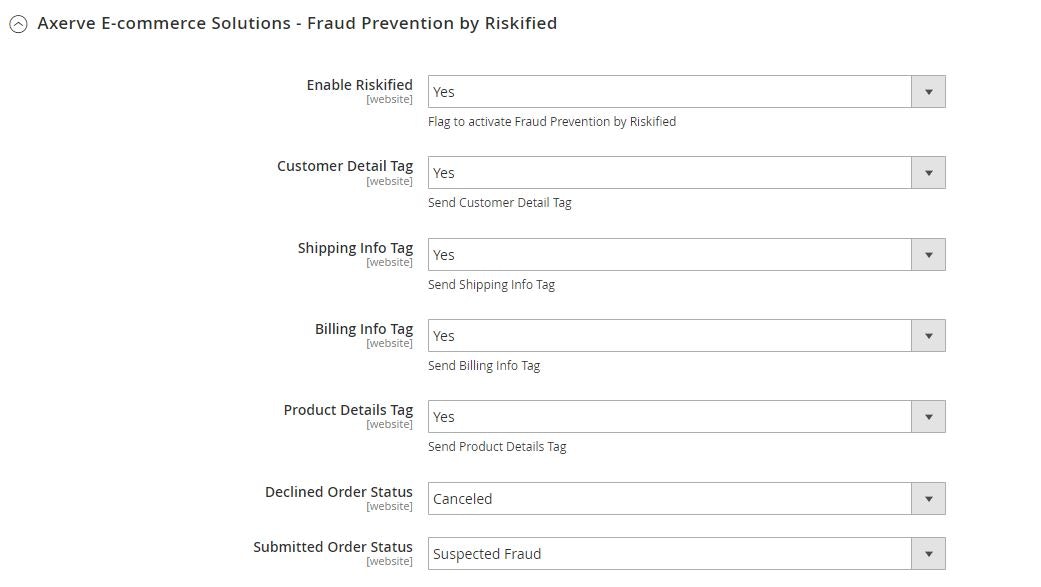Viewport: 1041px width, 587px height.
Task: Open the Product Details Tag dropdown
Action: [686, 417]
